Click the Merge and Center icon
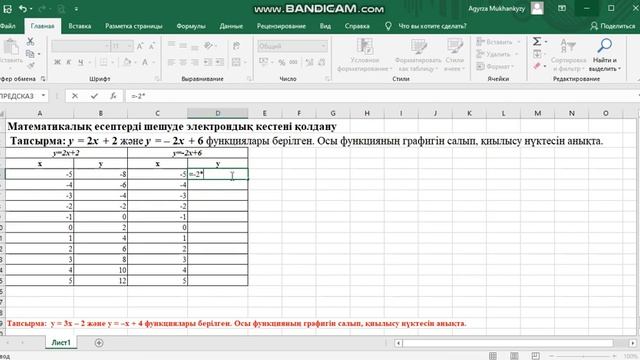The width and height of the screenshot is (640, 360). coord(236,62)
